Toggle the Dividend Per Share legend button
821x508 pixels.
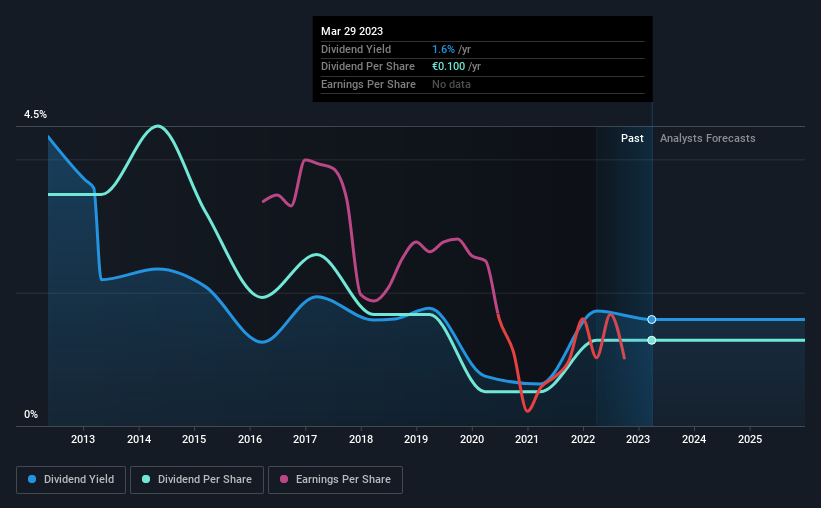197,480
